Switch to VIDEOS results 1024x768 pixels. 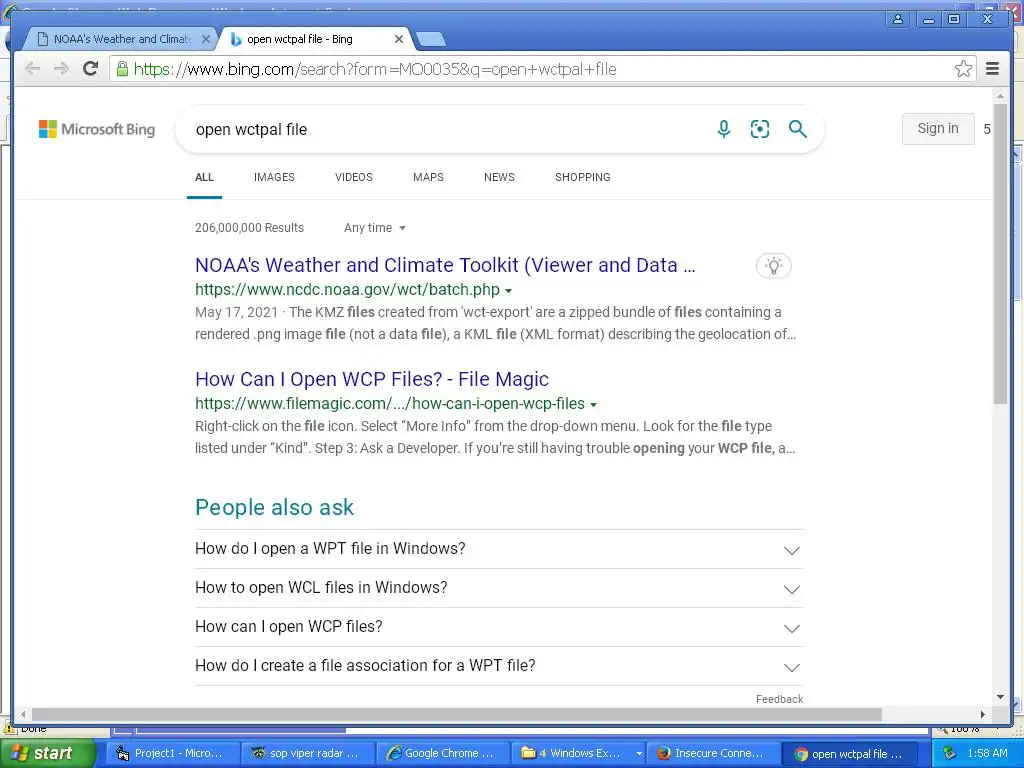point(354,177)
